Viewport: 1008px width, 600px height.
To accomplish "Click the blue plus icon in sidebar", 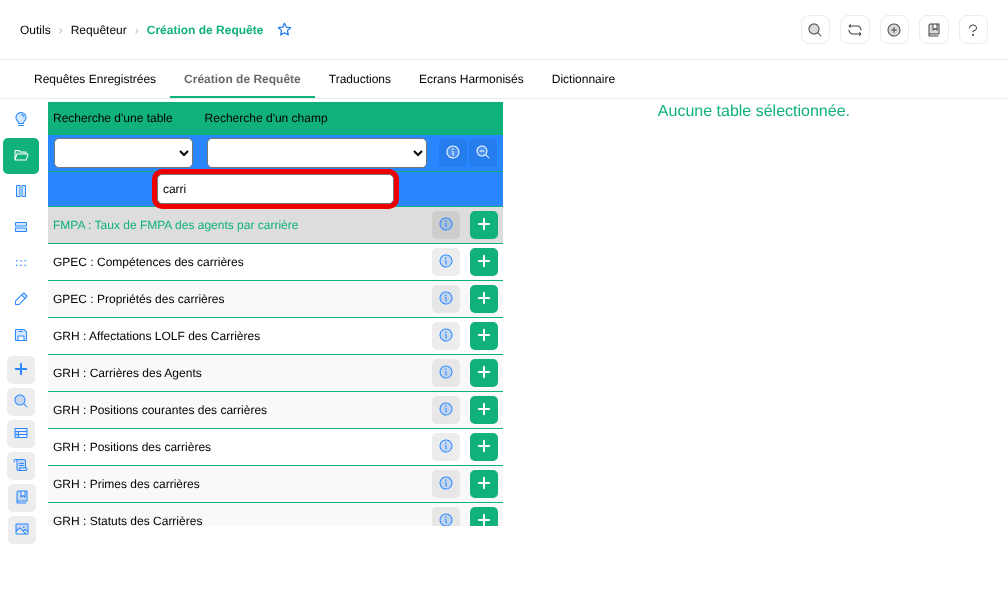I will (x=21, y=369).
